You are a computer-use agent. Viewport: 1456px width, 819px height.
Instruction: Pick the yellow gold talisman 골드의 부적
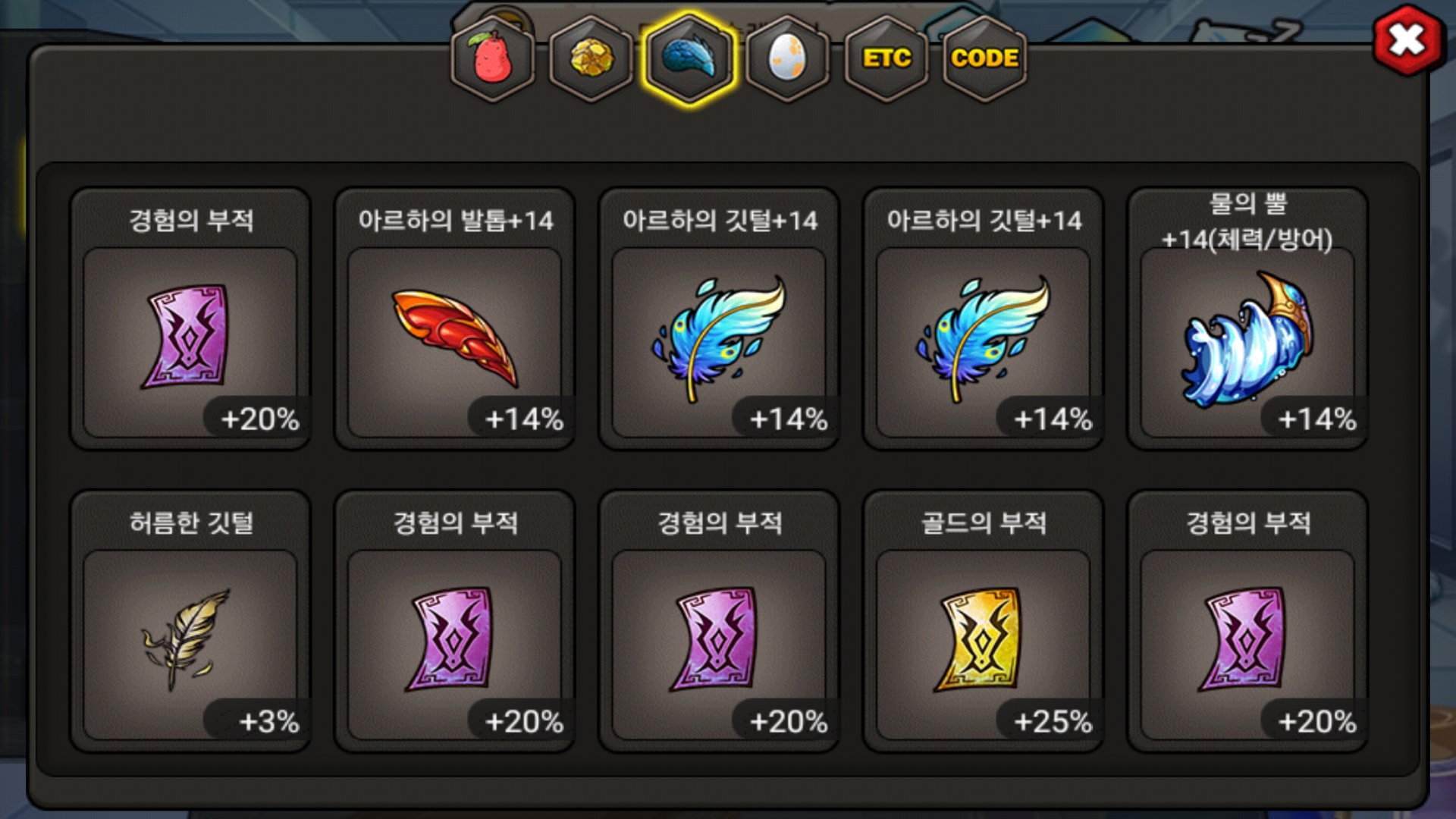click(x=984, y=621)
